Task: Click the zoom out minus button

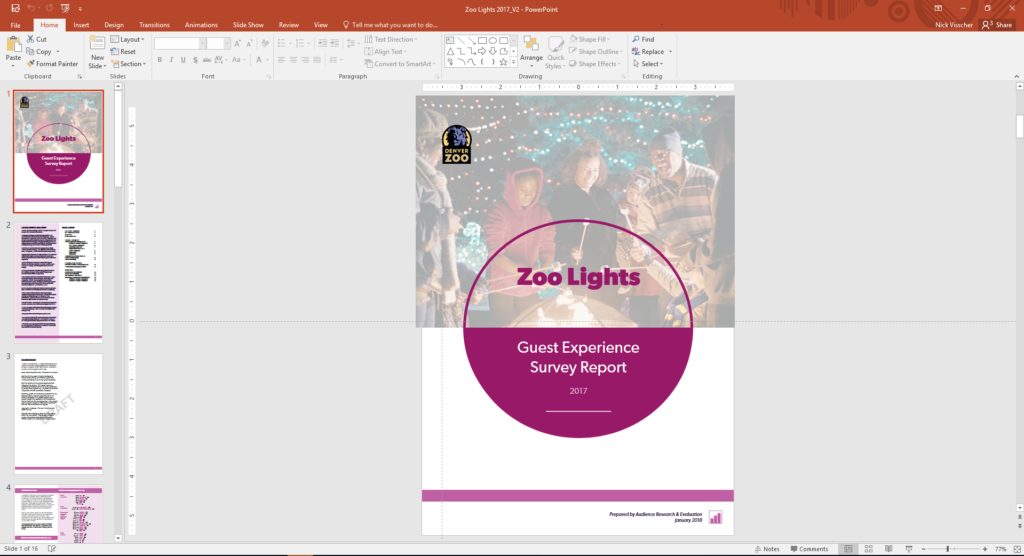Action: [x=923, y=549]
